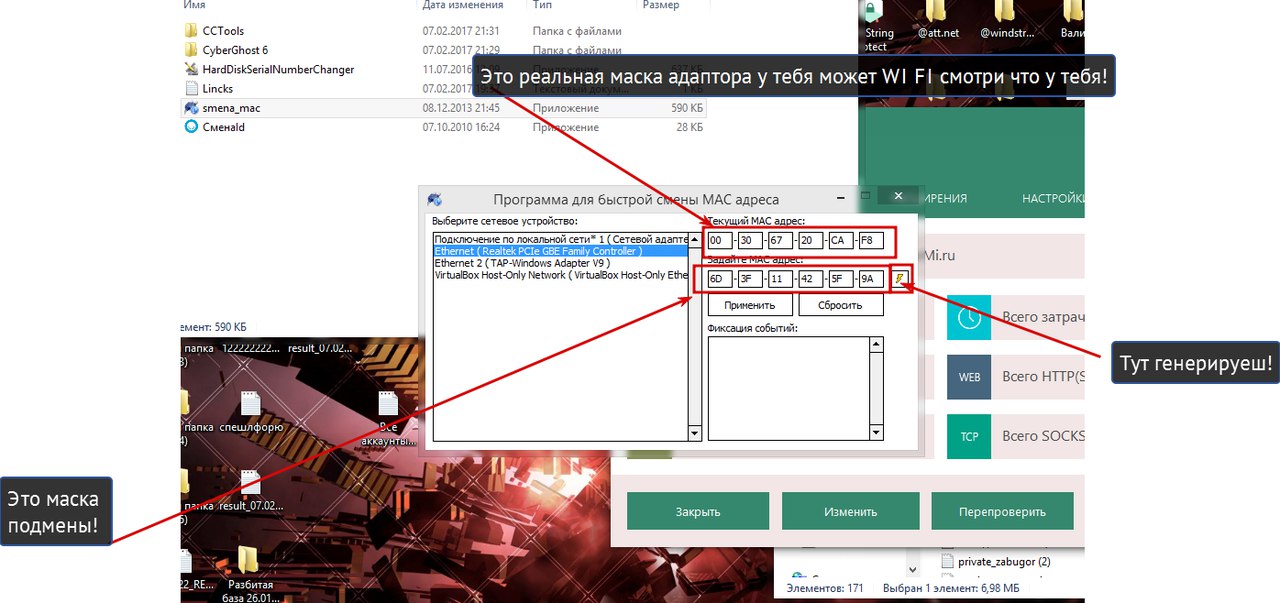Open the CCTools folder
This screenshot has width=1280, height=603.
click(x=222, y=31)
